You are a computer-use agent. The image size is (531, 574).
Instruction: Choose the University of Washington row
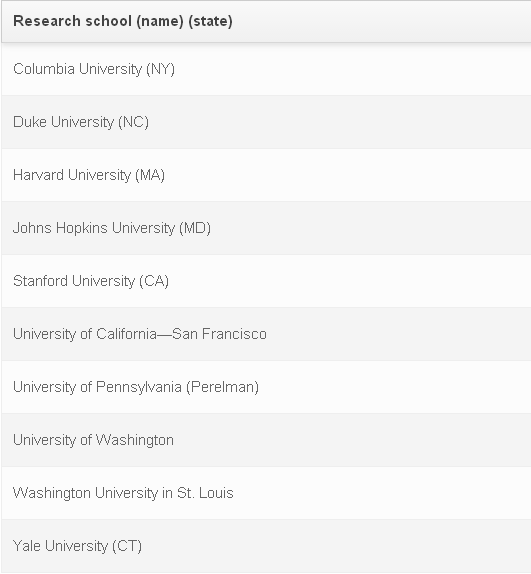coord(266,440)
